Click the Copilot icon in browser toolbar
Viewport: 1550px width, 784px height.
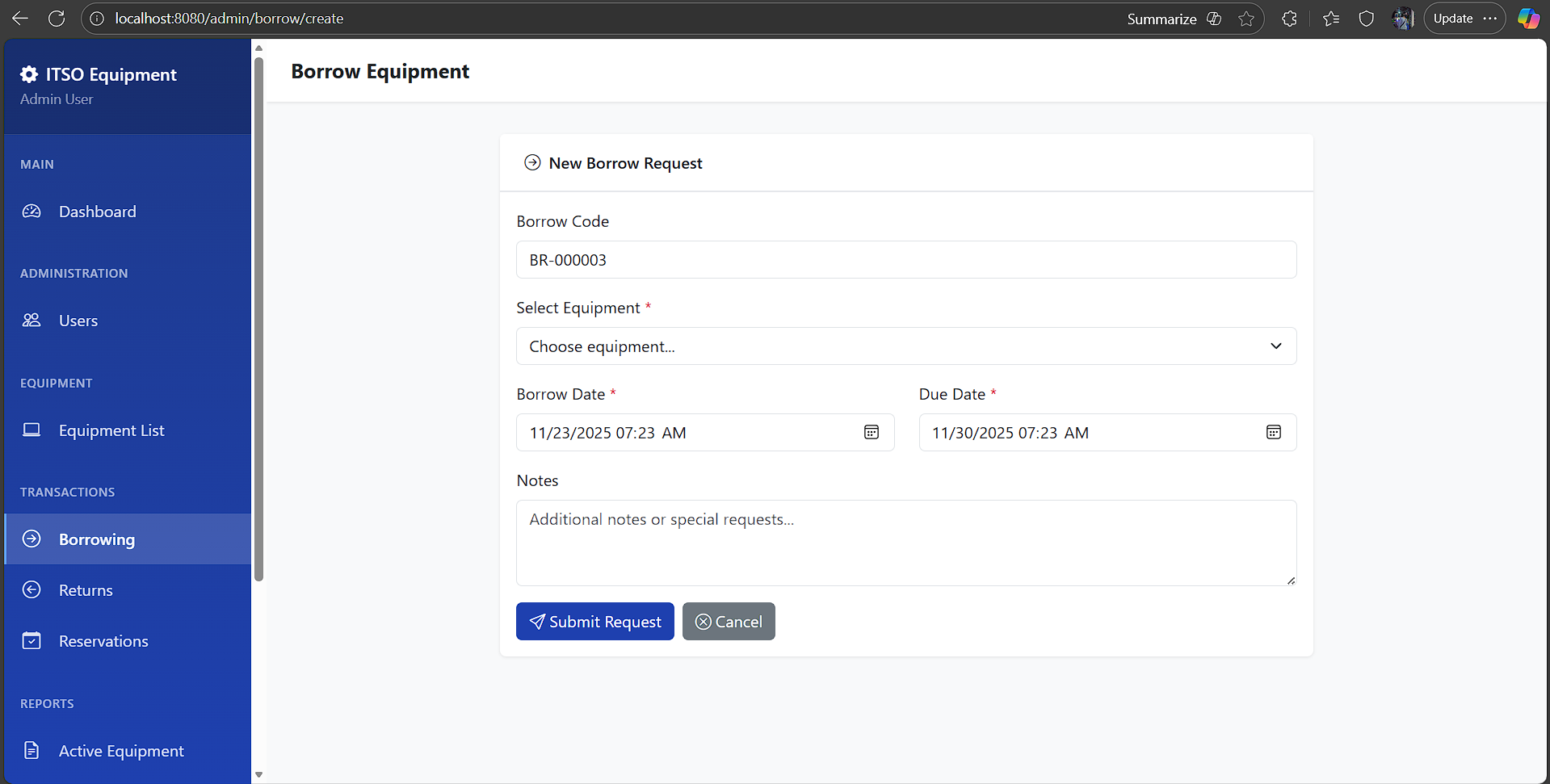[1527, 18]
